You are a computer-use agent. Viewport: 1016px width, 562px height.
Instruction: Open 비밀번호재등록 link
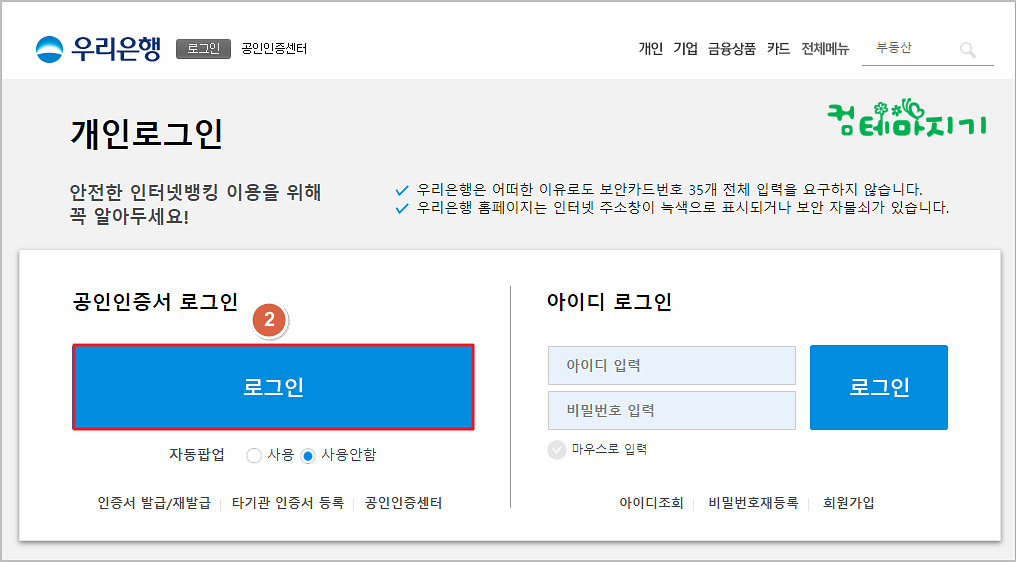[x=753, y=503]
